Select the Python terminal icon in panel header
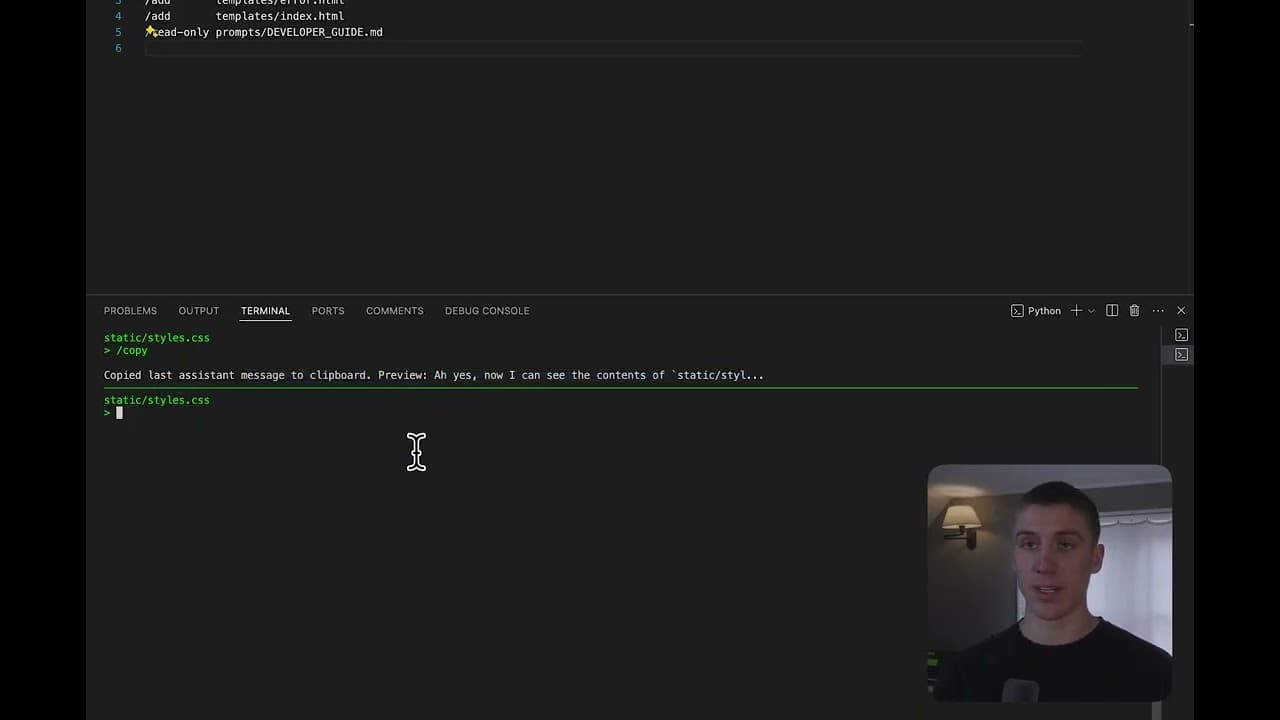 tap(1017, 311)
